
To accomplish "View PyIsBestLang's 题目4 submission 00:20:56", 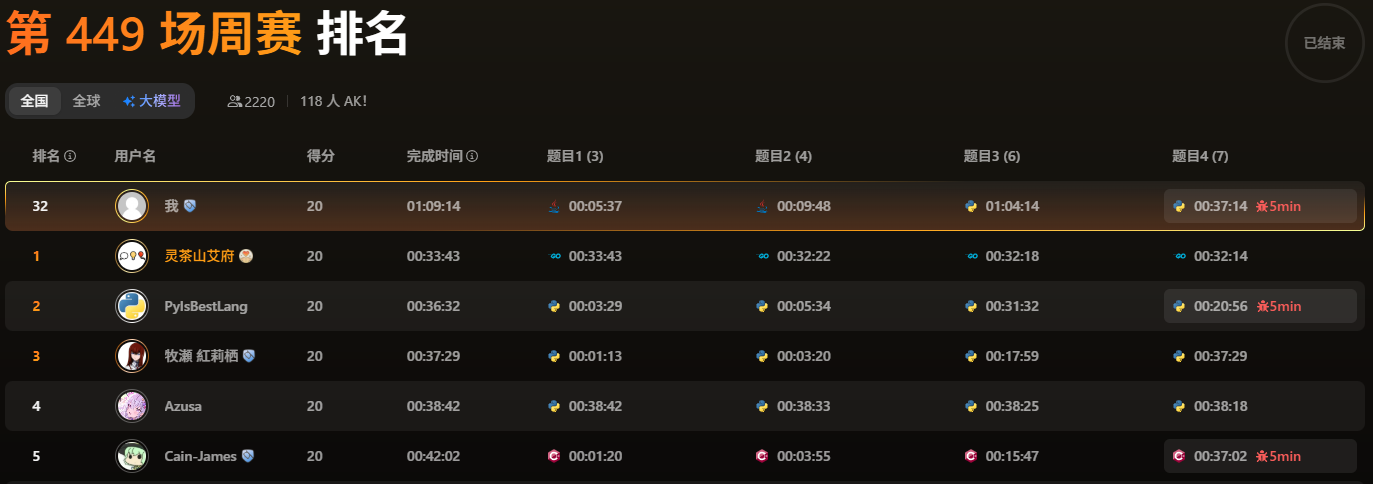I will 1260,306.
